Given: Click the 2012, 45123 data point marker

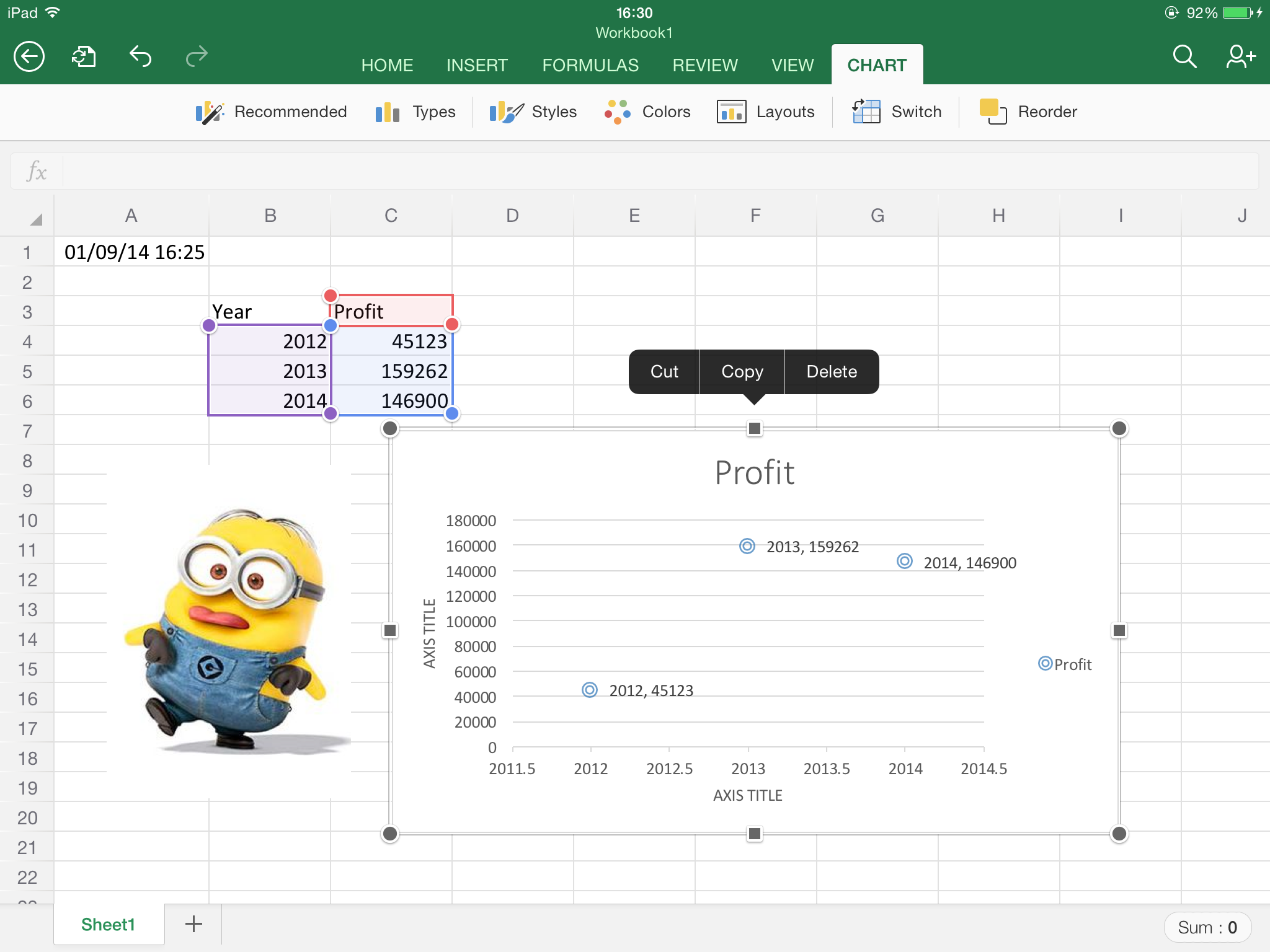Looking at the screenshot, I should point(590,690).
